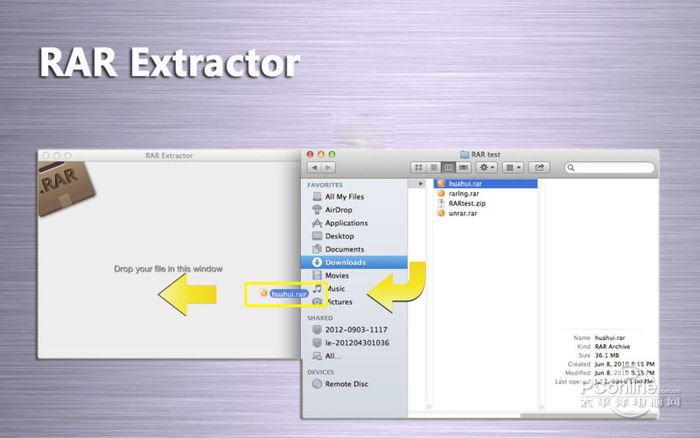Click the Movies film icon
Image resolution: width=700 pixels, height=438 pixels.
coord(317,275)
